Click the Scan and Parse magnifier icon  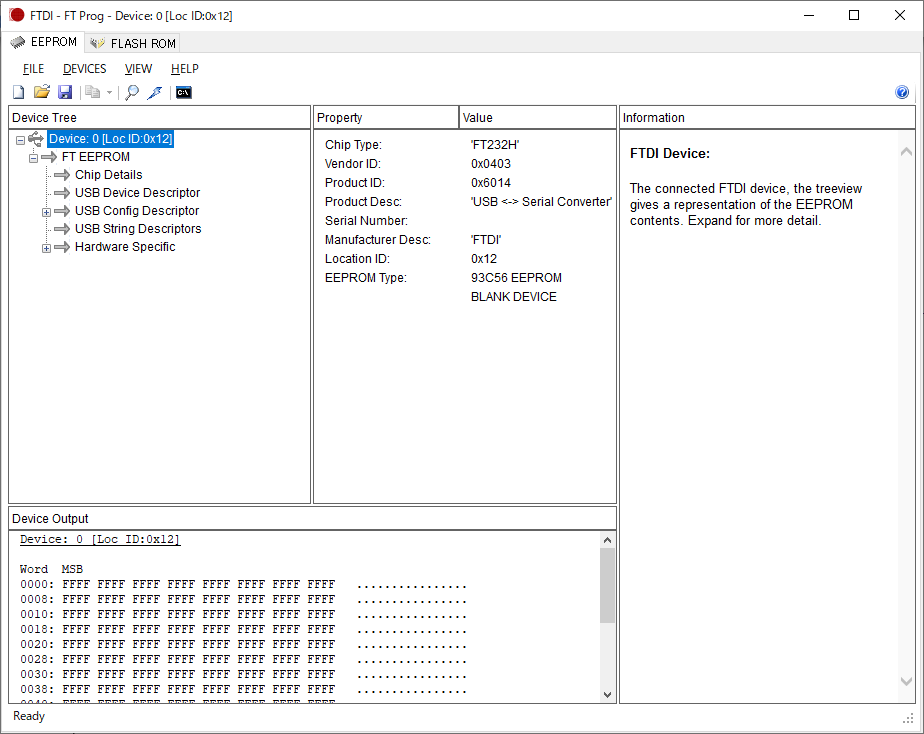(132, 93)
